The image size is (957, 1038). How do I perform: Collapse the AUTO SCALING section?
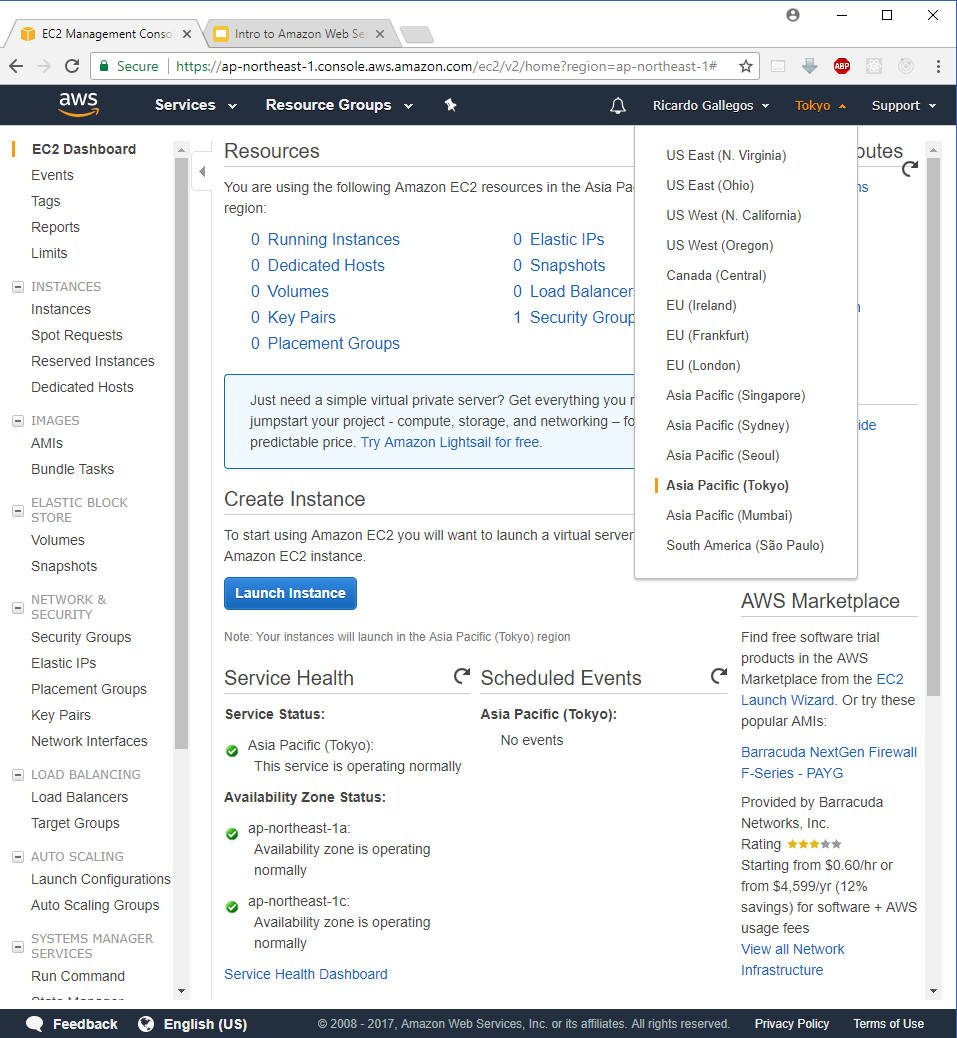click(18, 857)
